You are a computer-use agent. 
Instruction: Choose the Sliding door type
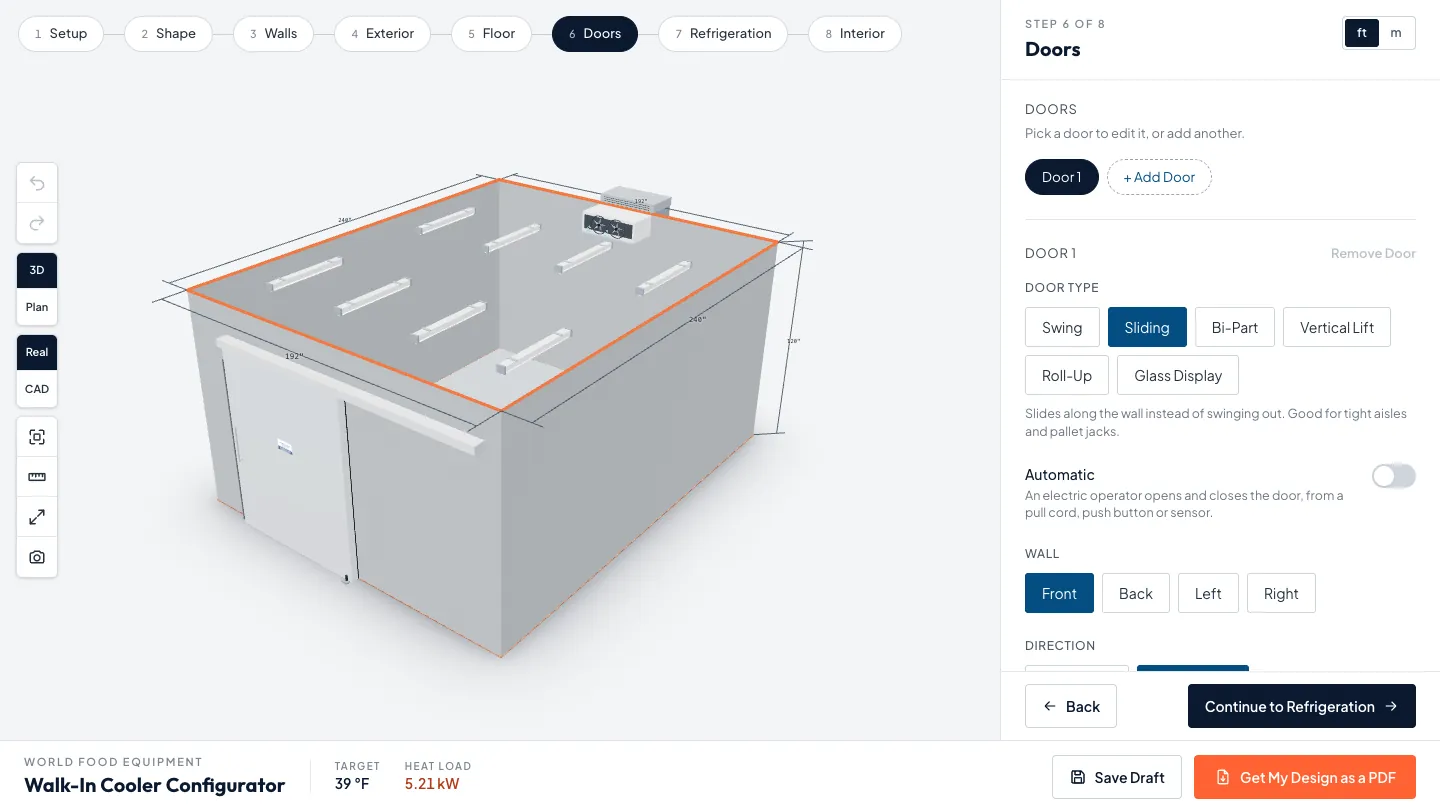coord(1147,327)
